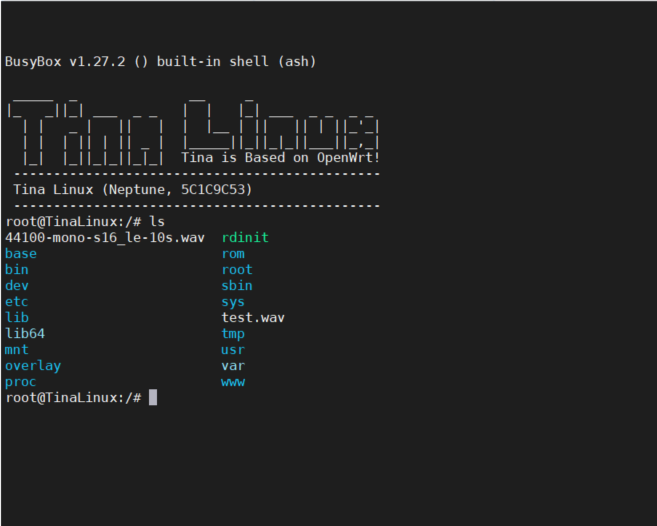Click the sys directory name
Image resolution: width=657 pixels, height=526 pixels.
[x=232, y=302]
